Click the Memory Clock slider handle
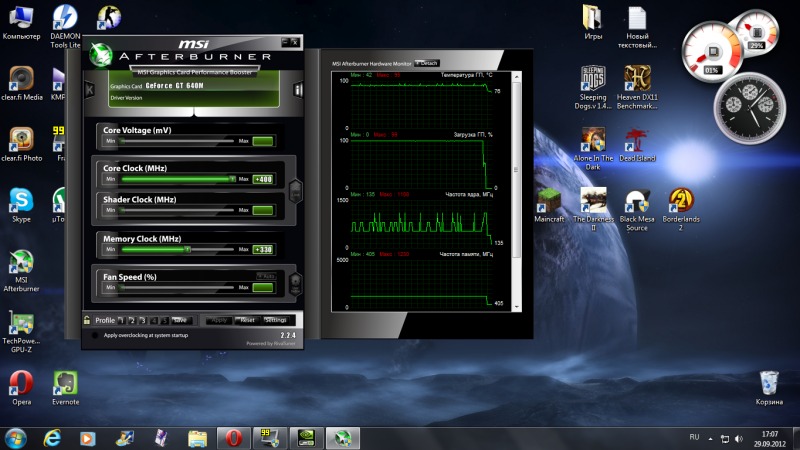This screenshot has height=450, width=800. (x=187, y=249)
